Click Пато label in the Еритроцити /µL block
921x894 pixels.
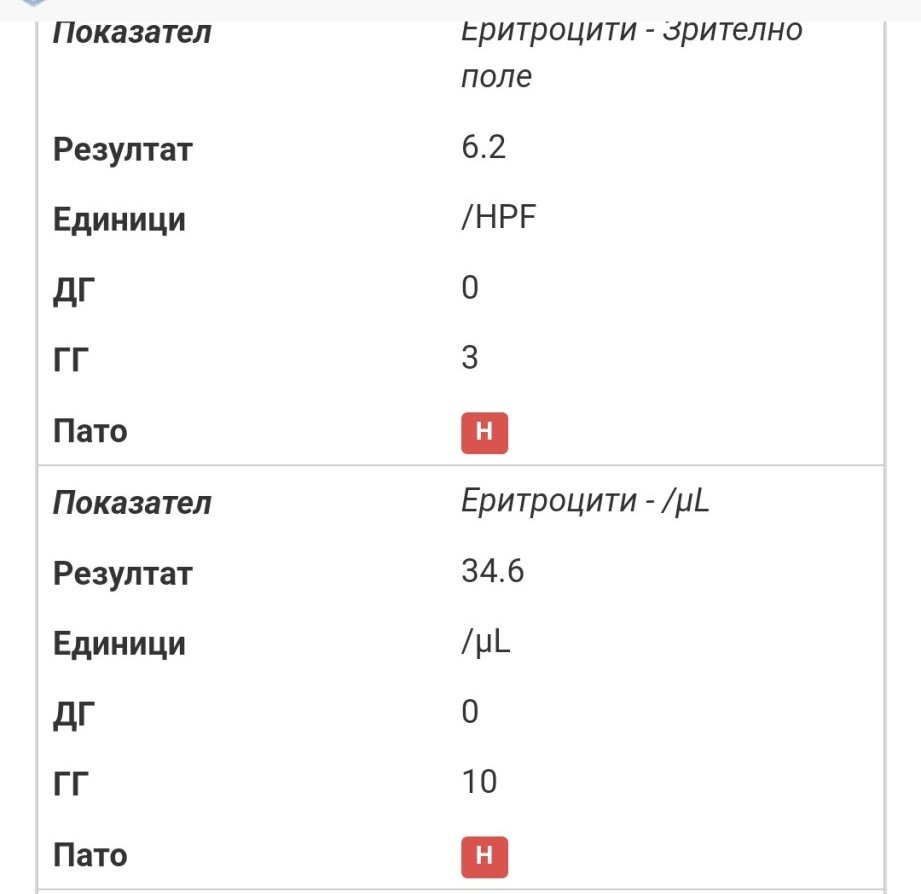click(90, 856)
